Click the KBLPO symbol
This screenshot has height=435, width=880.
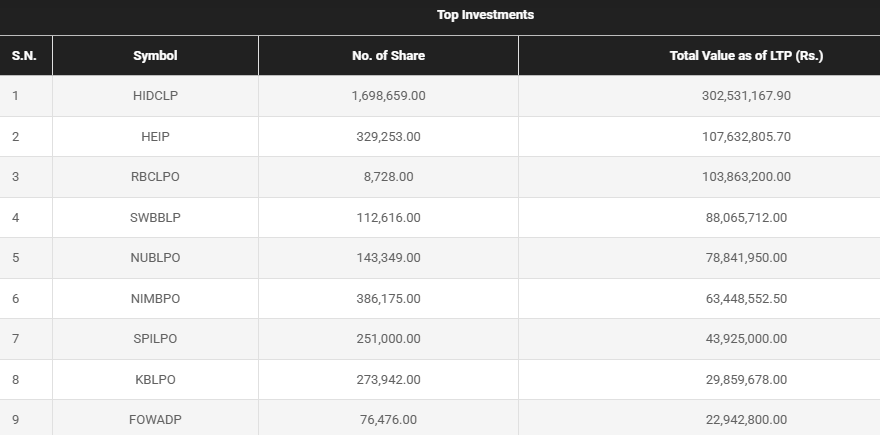click(x=155, y=380)
